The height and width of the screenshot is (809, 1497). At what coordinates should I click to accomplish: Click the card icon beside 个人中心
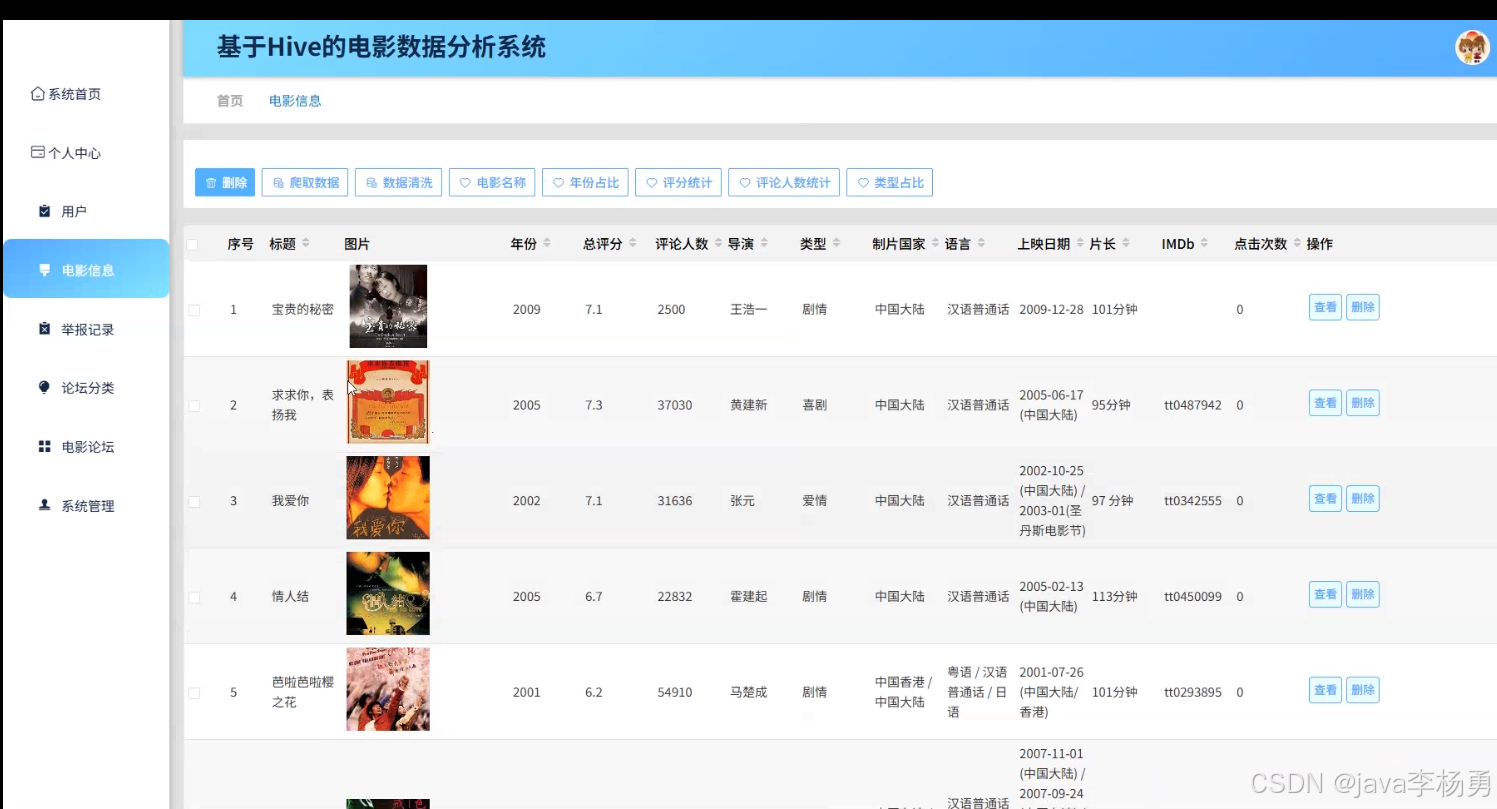coord(38,152)
